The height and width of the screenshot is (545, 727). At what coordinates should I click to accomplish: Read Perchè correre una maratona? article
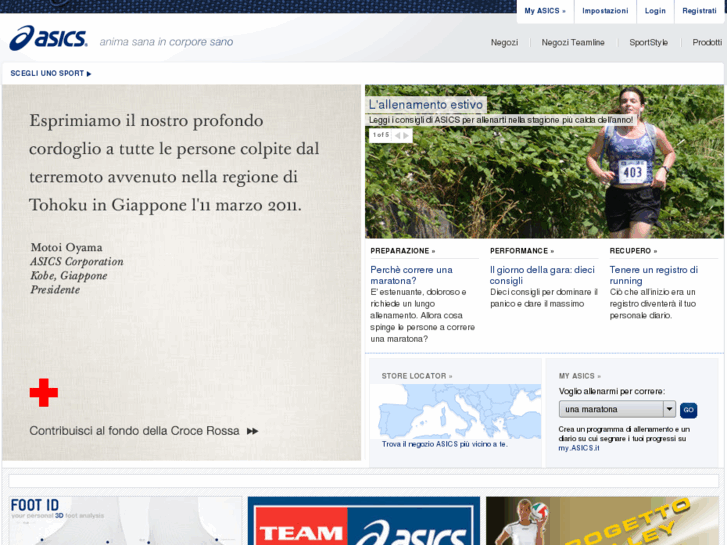coord(411,275)
